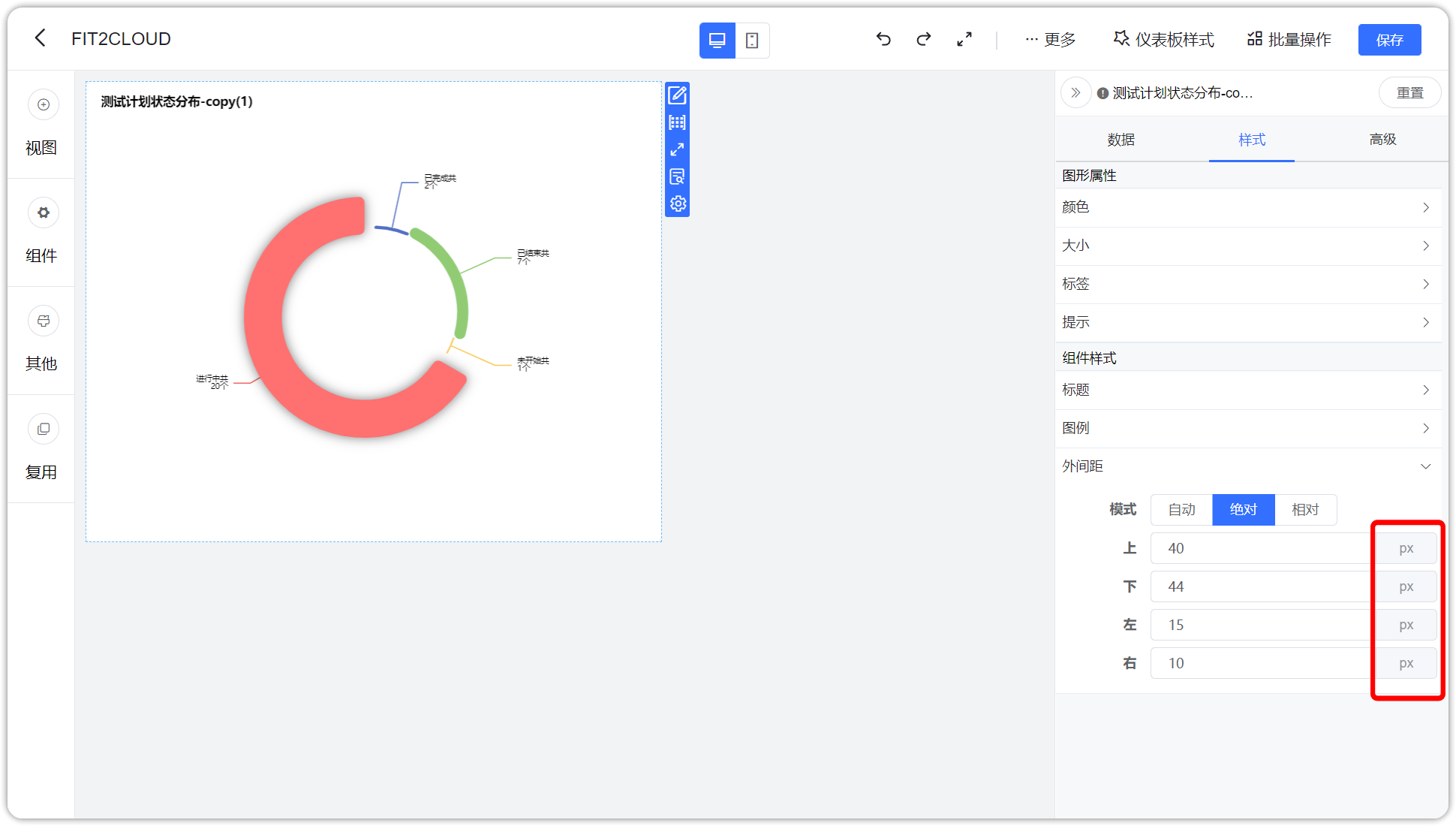Collapse the 外间距 section
This screenshot has width=1456, height=826.
click(x=1248, y=466)
